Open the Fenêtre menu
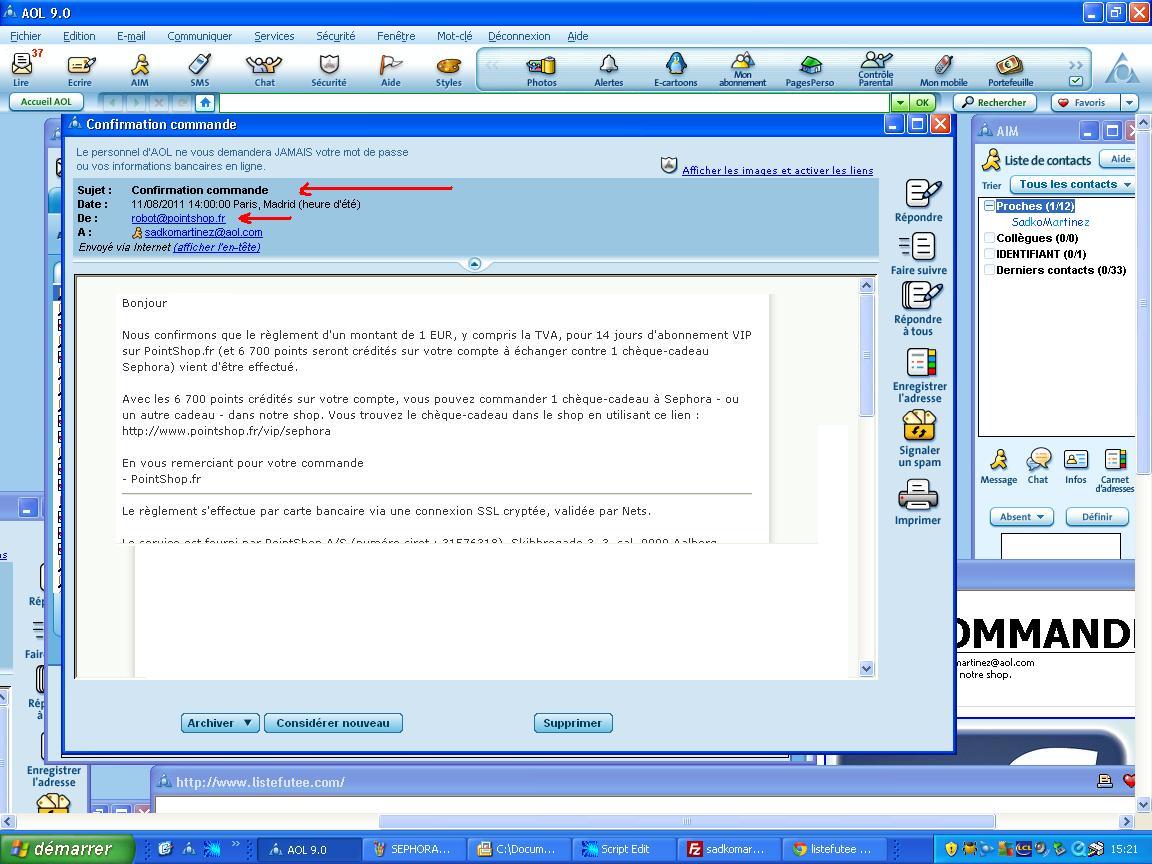1152x864 pixels. point(396,36)
